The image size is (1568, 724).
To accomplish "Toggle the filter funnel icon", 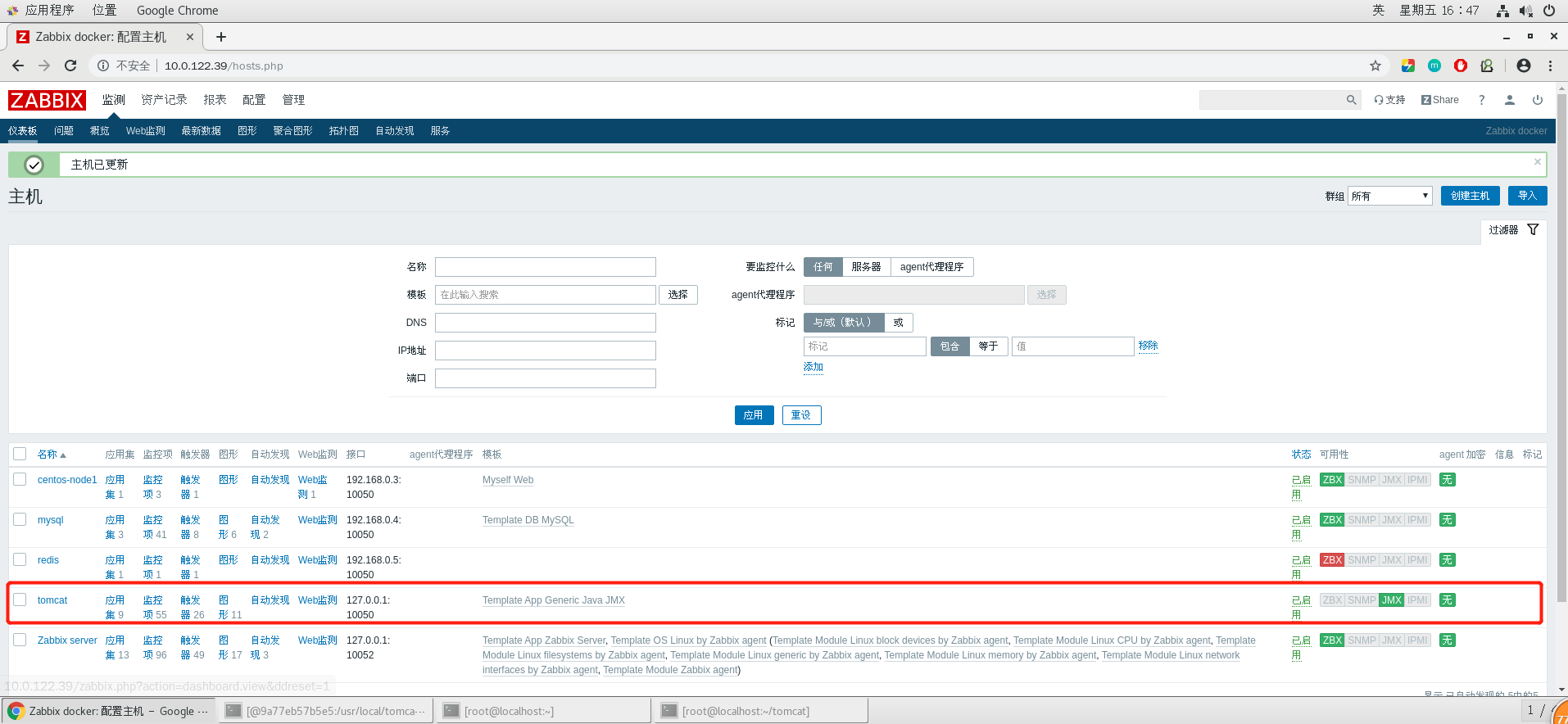I will (x=1533, y=230).
